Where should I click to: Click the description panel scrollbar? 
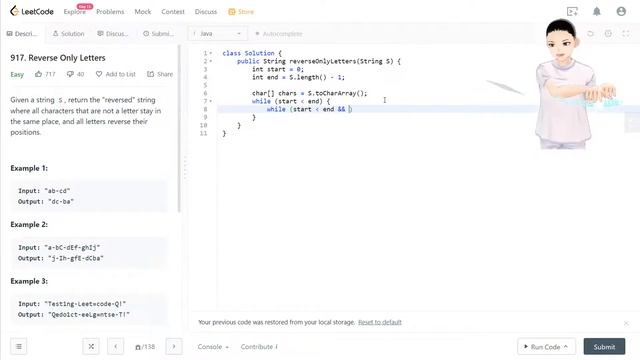[179, 129]
